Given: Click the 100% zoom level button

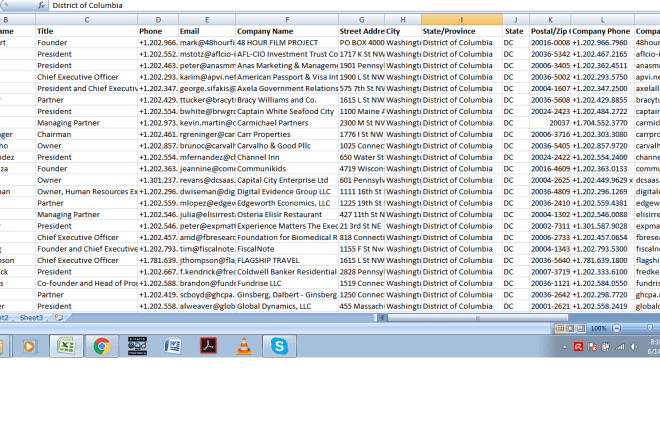Looking at the screenshot, I should click(x=599, y=328).
